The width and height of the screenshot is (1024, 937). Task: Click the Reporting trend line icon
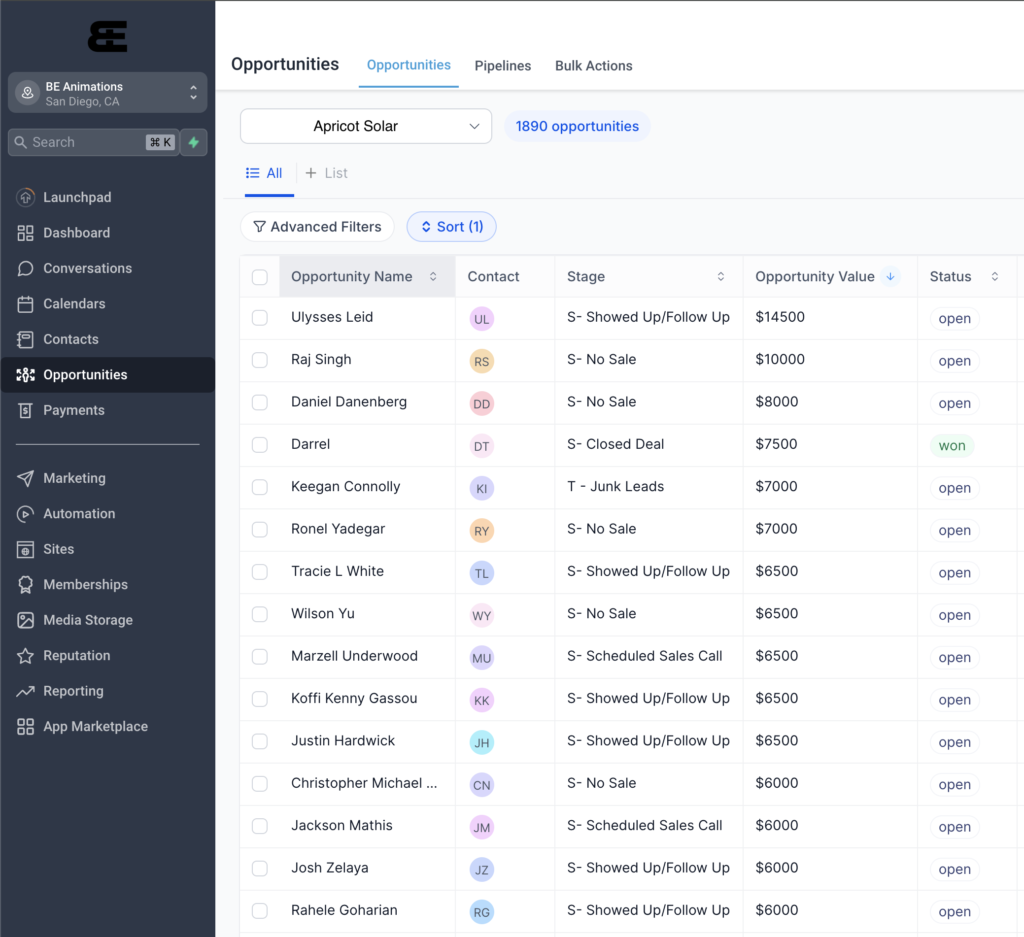pyautogui.click(x=25, y=691)
